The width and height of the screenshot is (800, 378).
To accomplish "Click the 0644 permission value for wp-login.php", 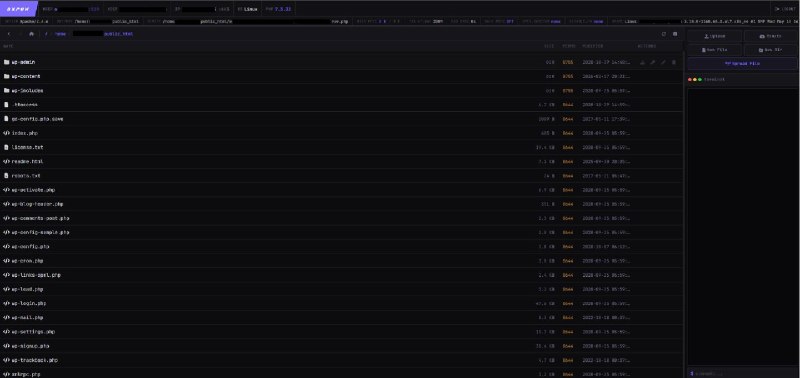I will click(x=568, y=304).
